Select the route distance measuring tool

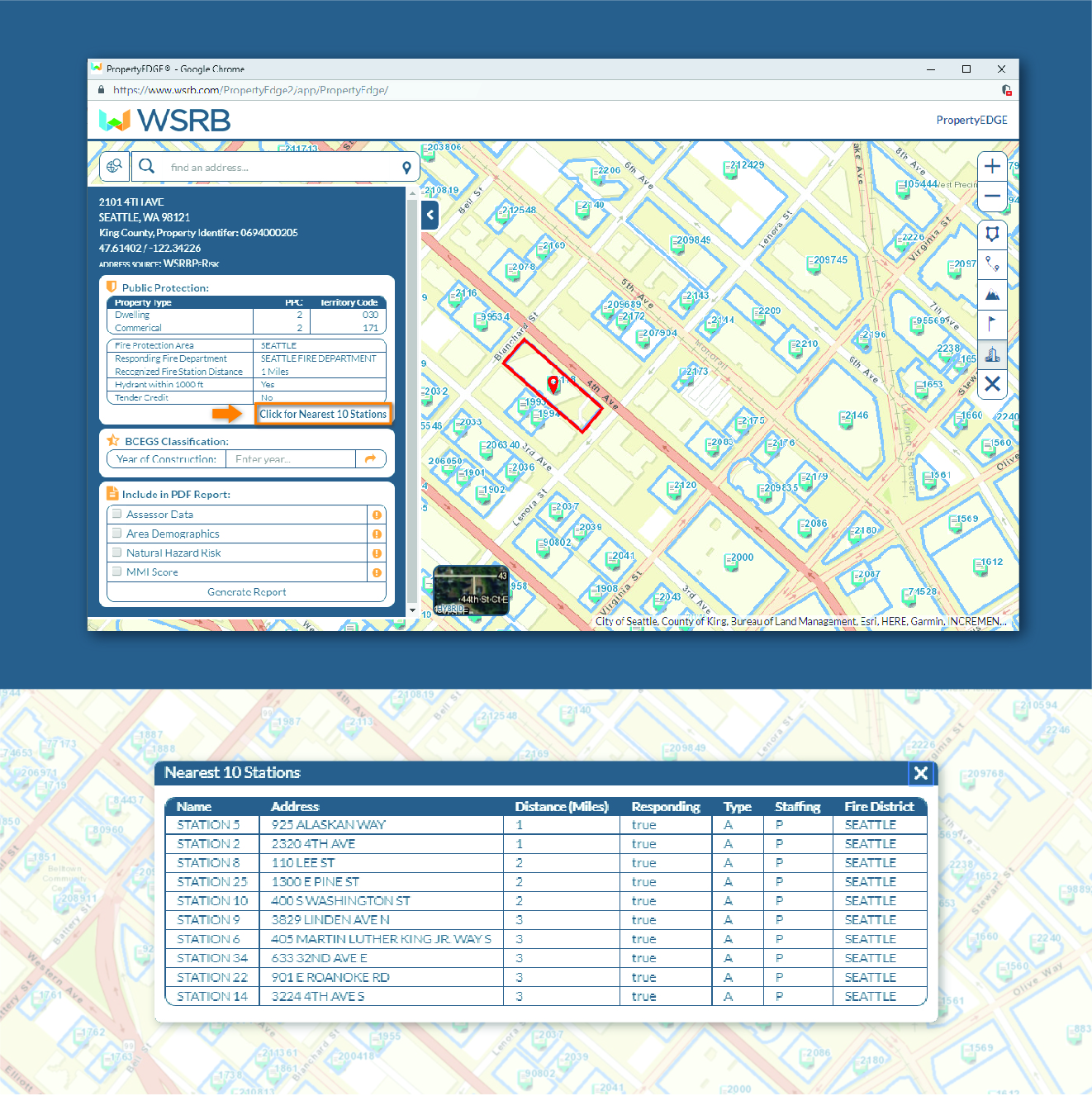pyautogui.click(x=992, y=265)
